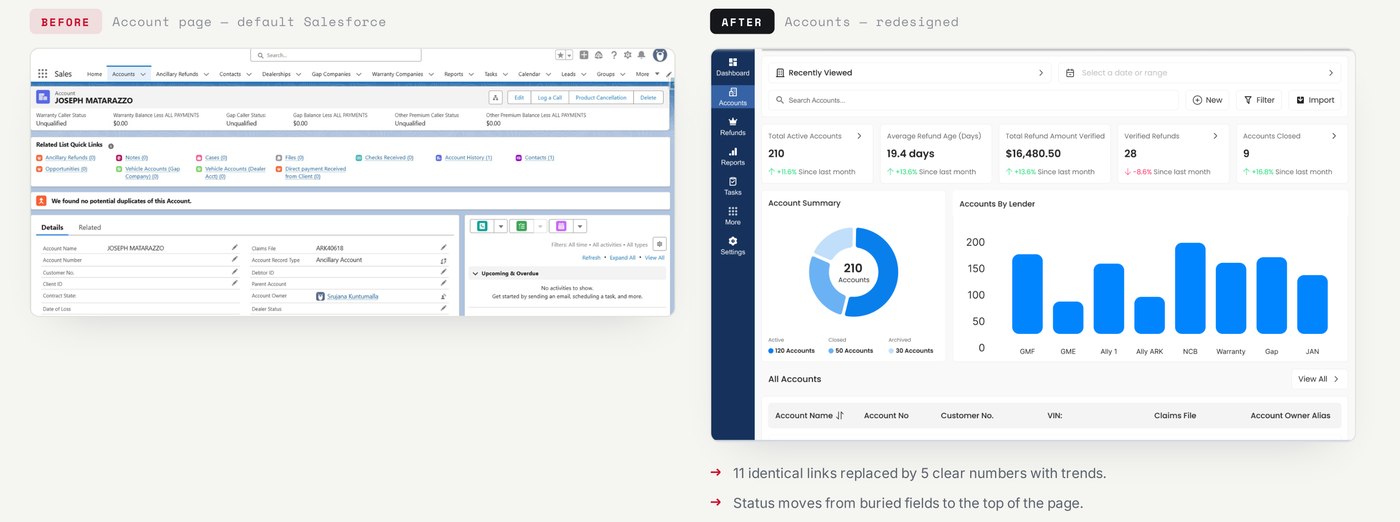
Task: Open Dashboard in redesigned sidebar
Action: [733, 66]
